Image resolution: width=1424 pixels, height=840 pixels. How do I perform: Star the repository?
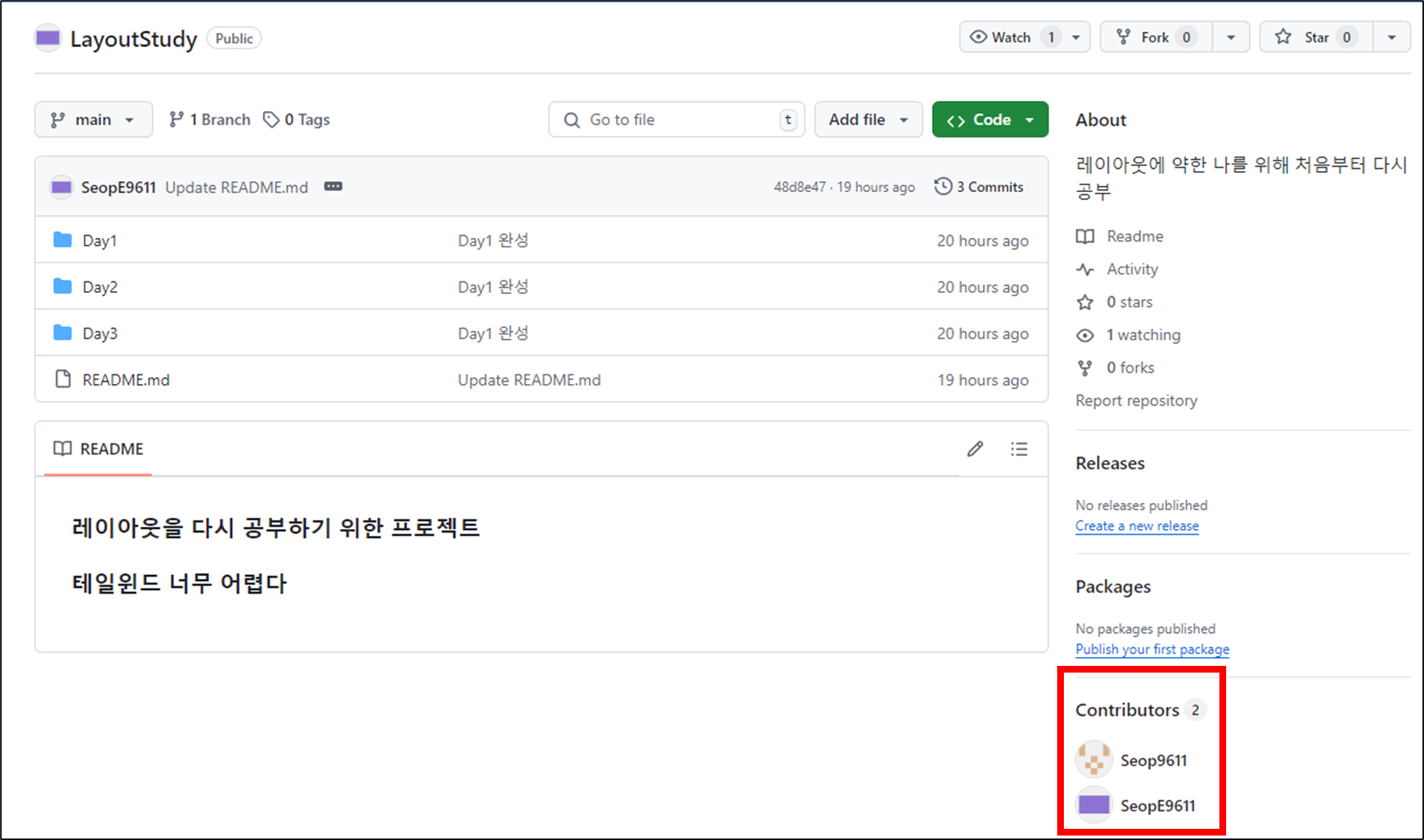[1316, 37]
